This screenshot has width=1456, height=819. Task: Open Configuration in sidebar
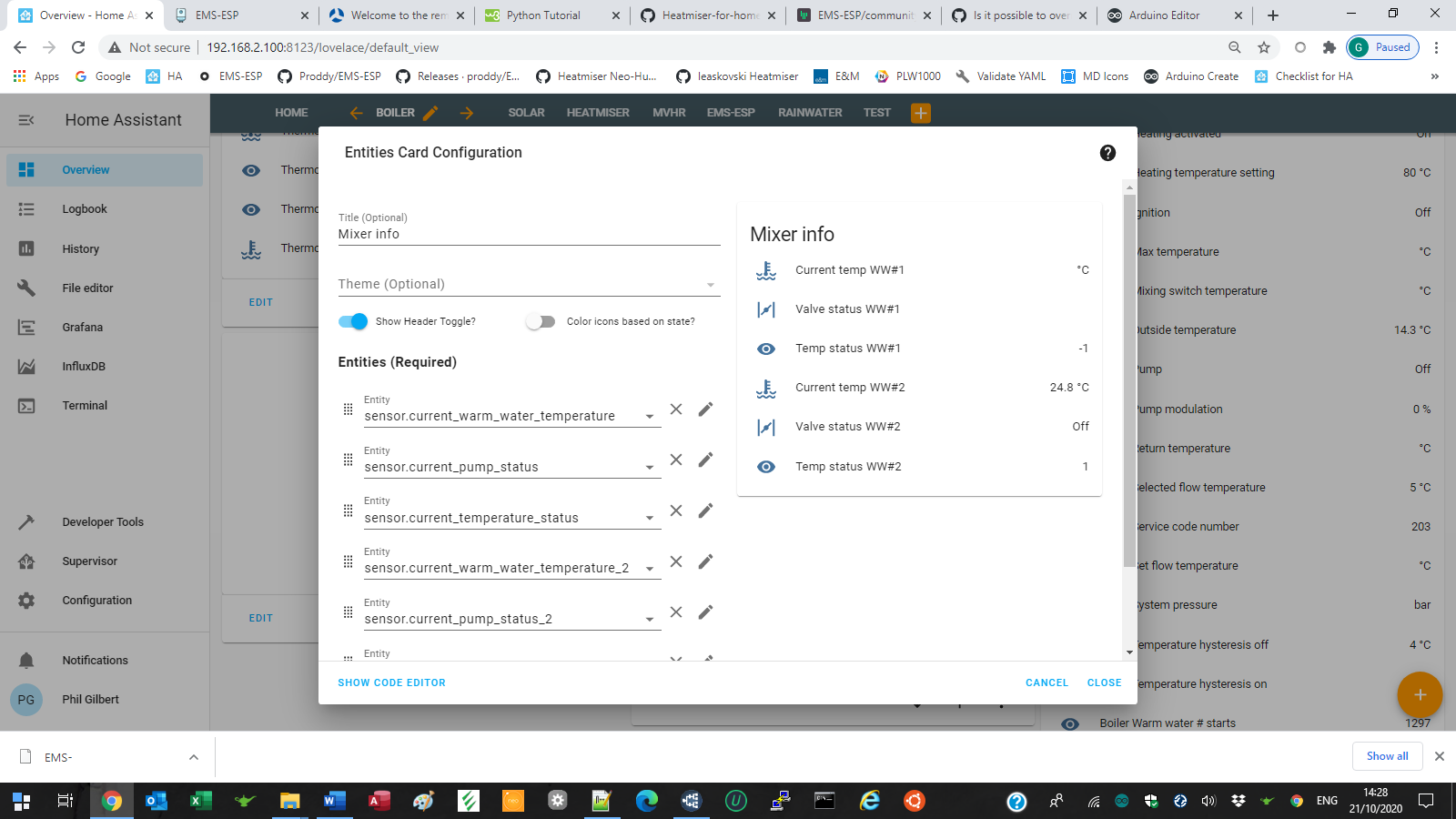click(105, 600)
